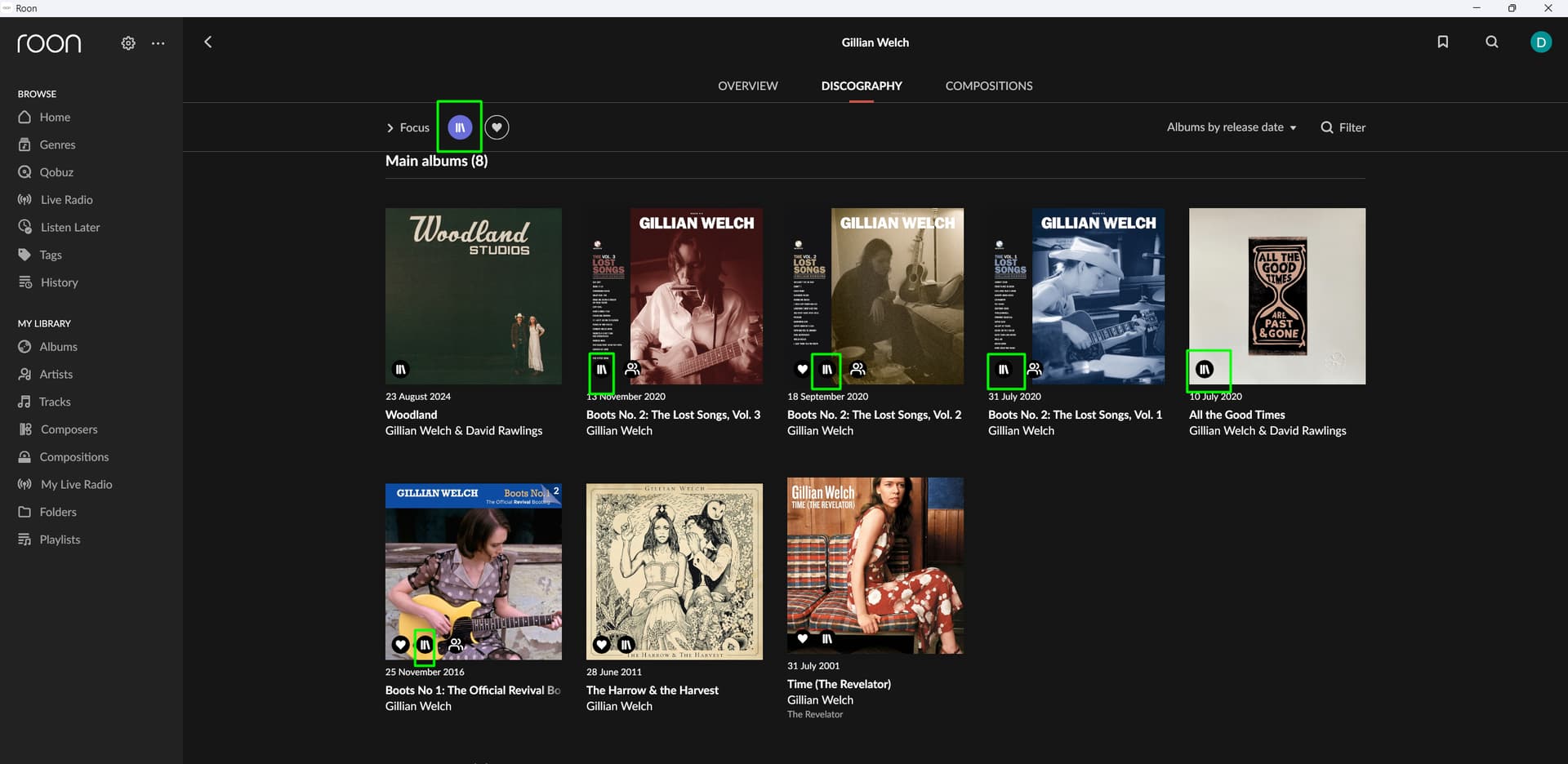
Task: Toggle the library-only filter button
Action: (460, 127)
